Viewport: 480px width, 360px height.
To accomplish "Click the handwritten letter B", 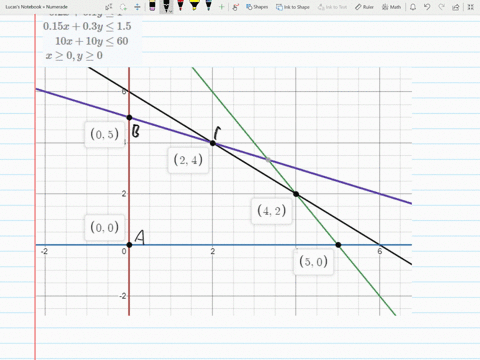I will point(135,131).
